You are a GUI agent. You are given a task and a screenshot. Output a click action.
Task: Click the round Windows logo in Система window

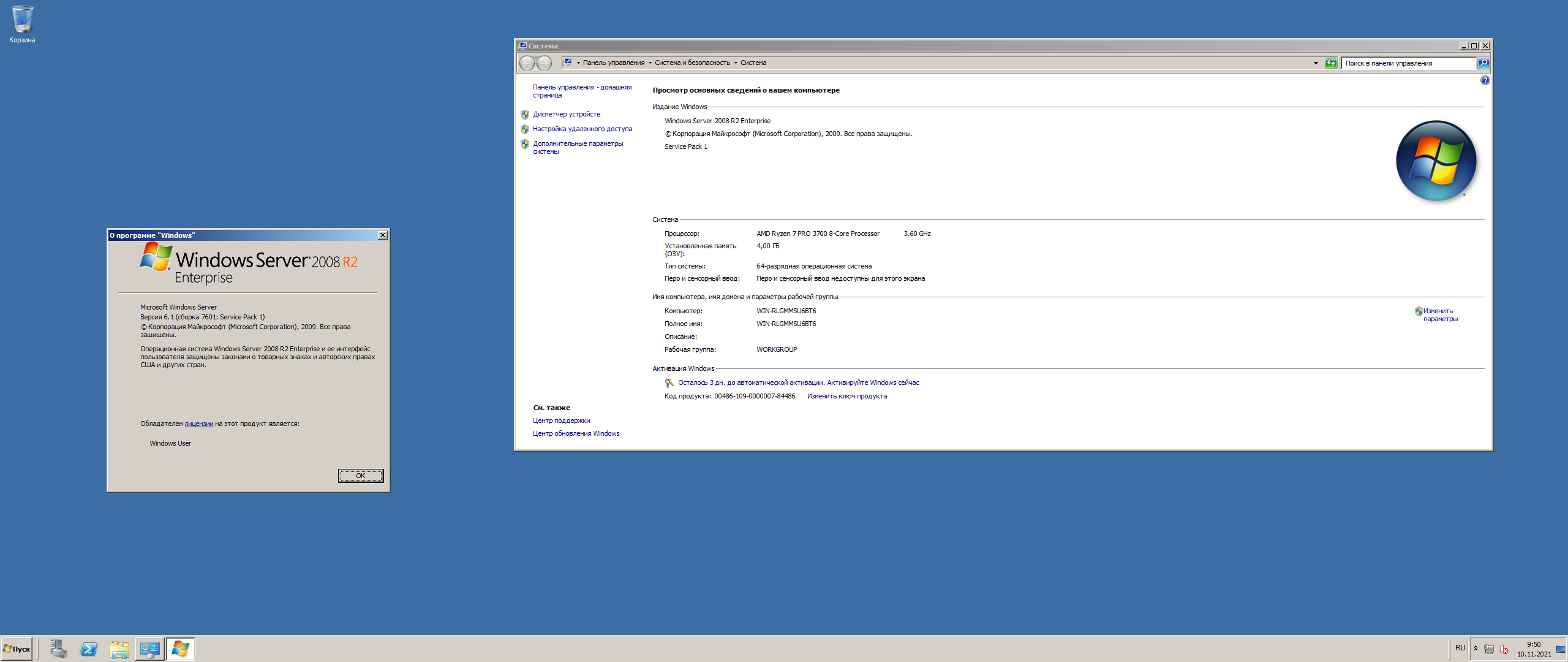(x=1436, y=161)
